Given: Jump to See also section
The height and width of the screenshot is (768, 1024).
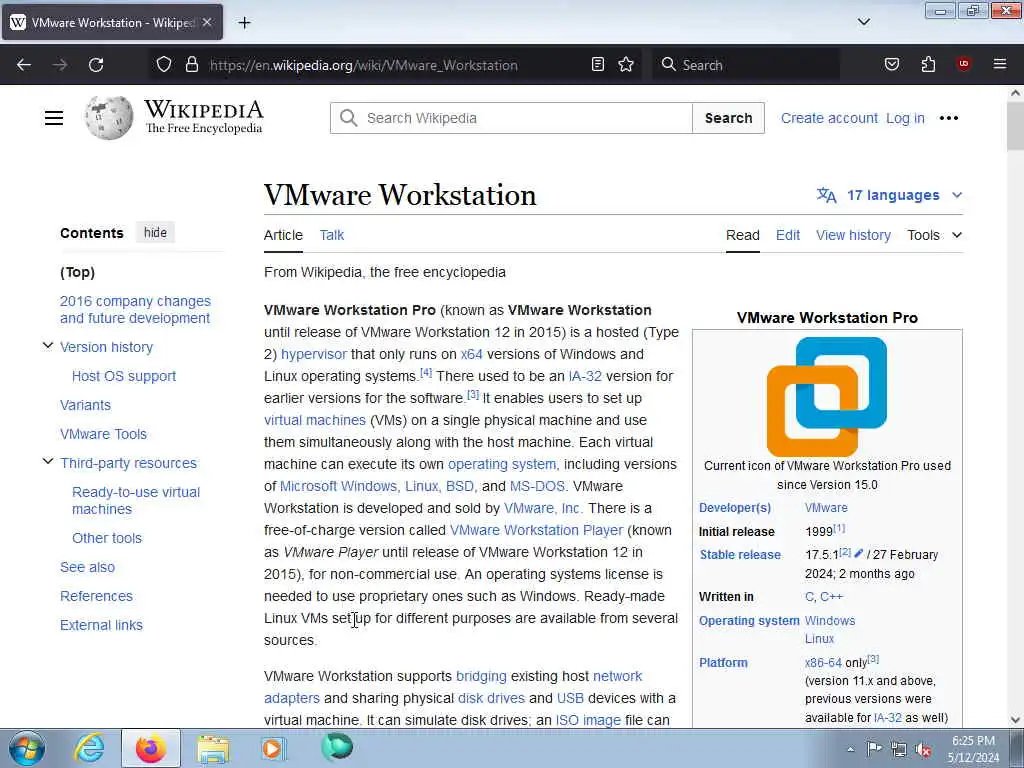Looking at the screenshot, I should click(88, 567).
